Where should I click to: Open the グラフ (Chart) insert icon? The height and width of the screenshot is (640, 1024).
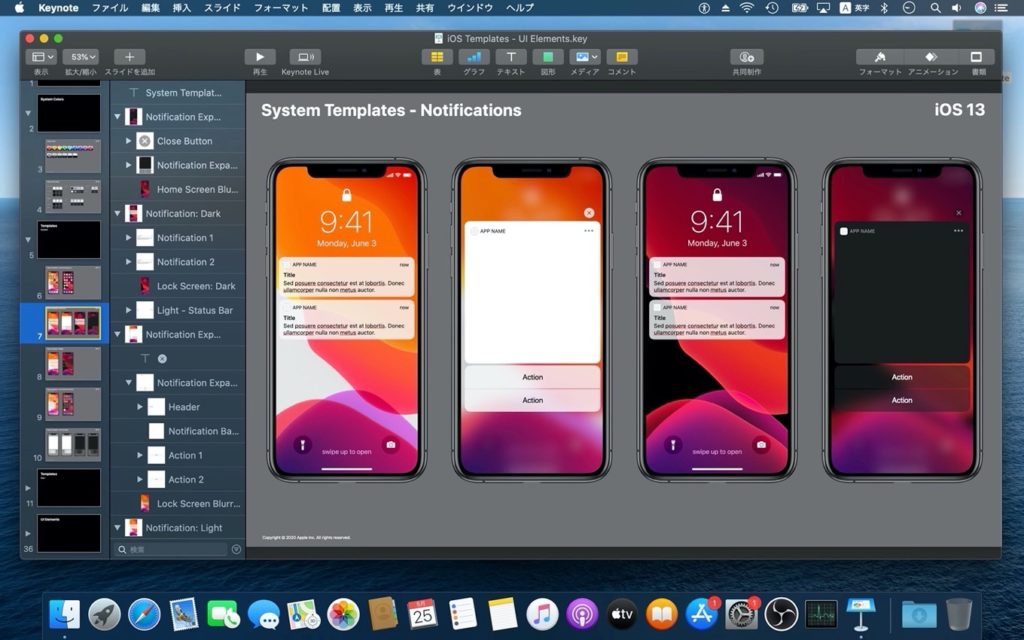click(x=472, y=58)
